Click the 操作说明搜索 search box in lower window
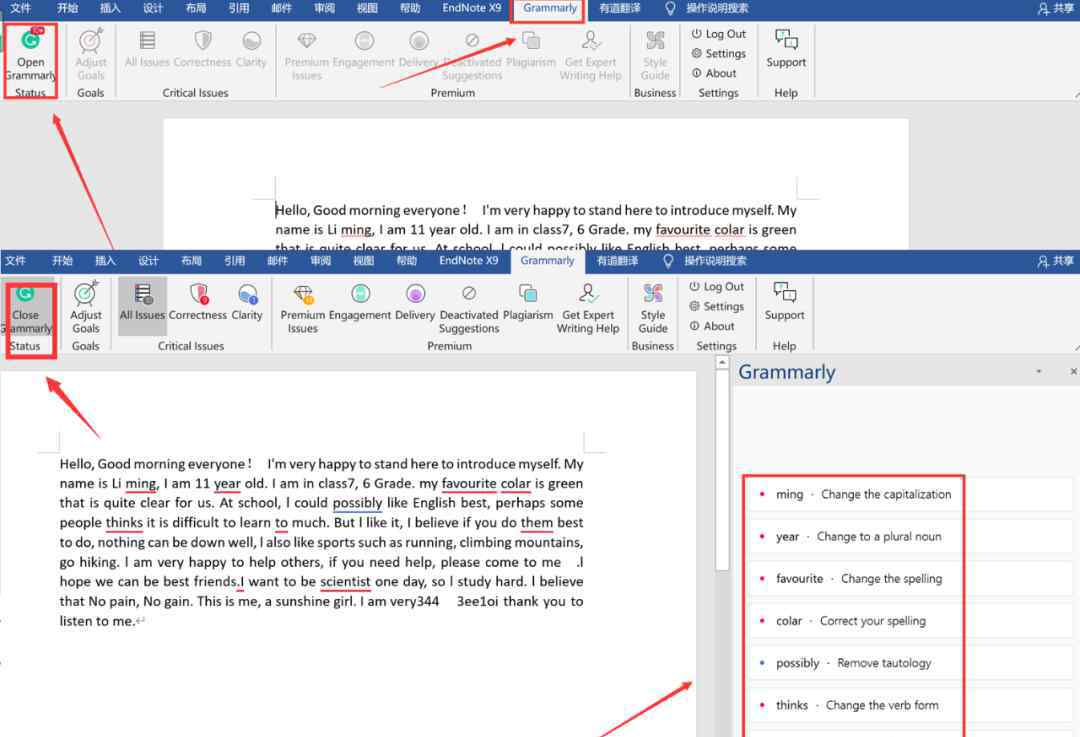Viewport: 1080px width, 737px height. 706,260
